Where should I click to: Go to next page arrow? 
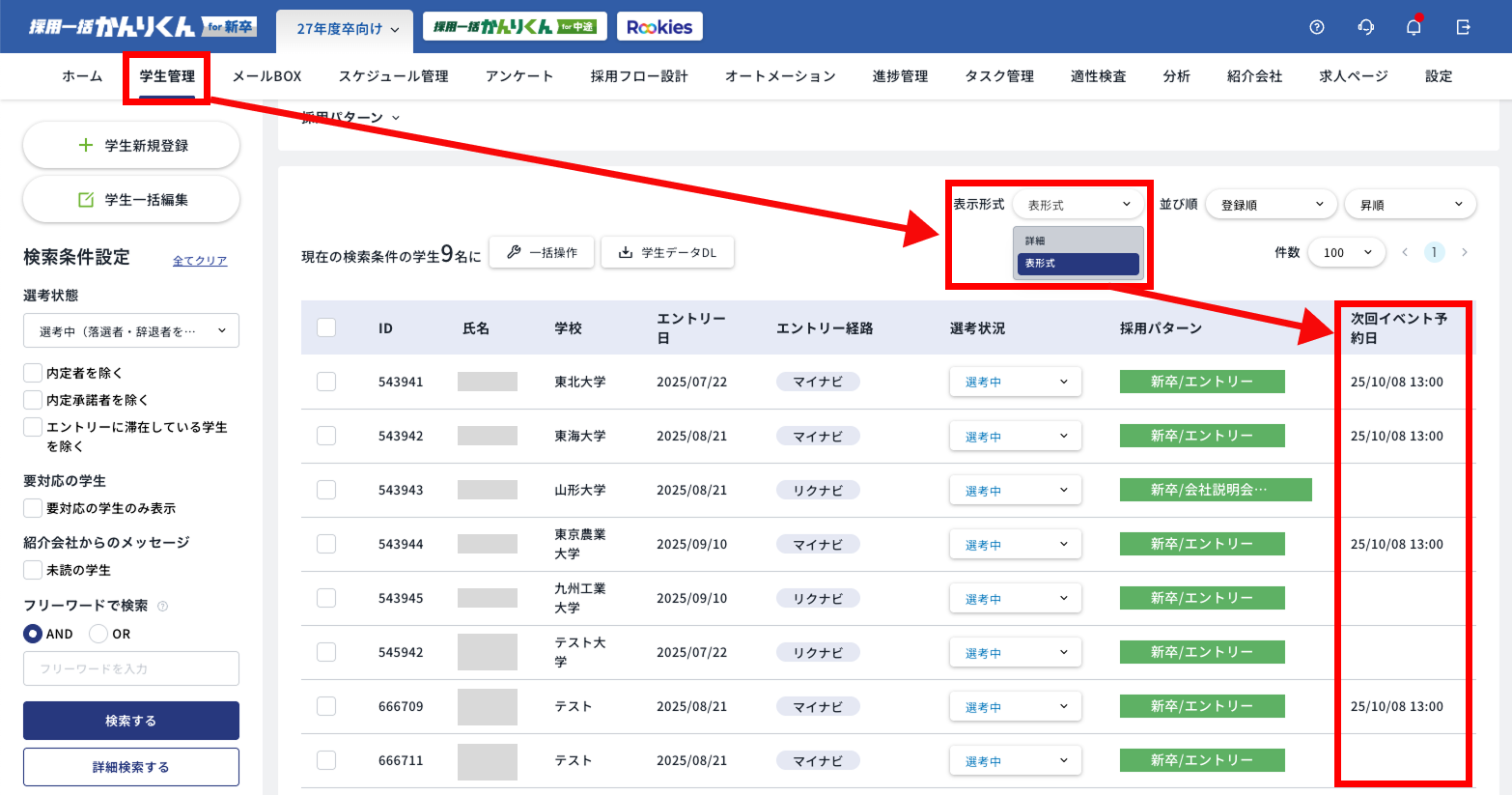[x=1465, y=252]
